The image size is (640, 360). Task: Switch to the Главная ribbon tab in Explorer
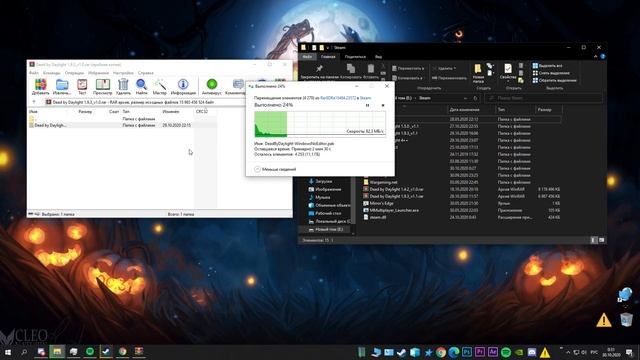[328, 57]
